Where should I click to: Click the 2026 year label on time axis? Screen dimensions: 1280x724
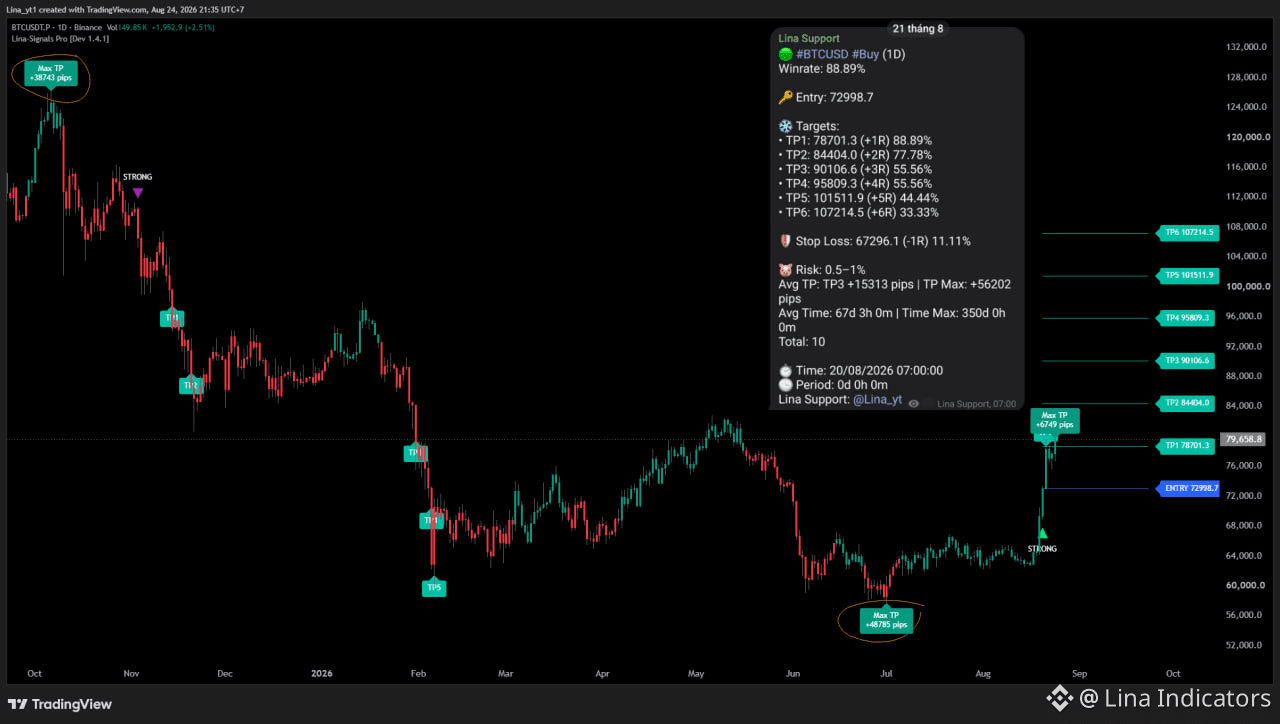[x=320, y=674]
